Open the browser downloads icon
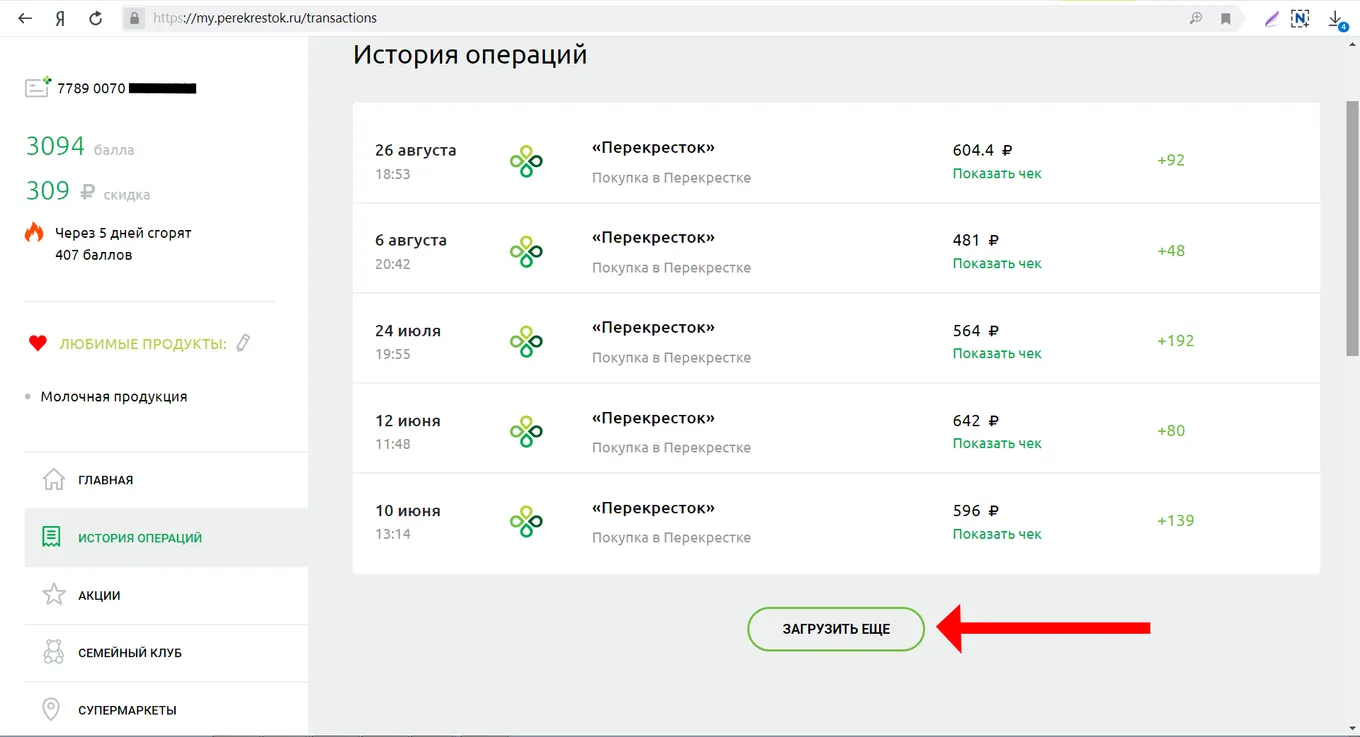Viewport: 1360px width, 737px height. (1337, 19)
